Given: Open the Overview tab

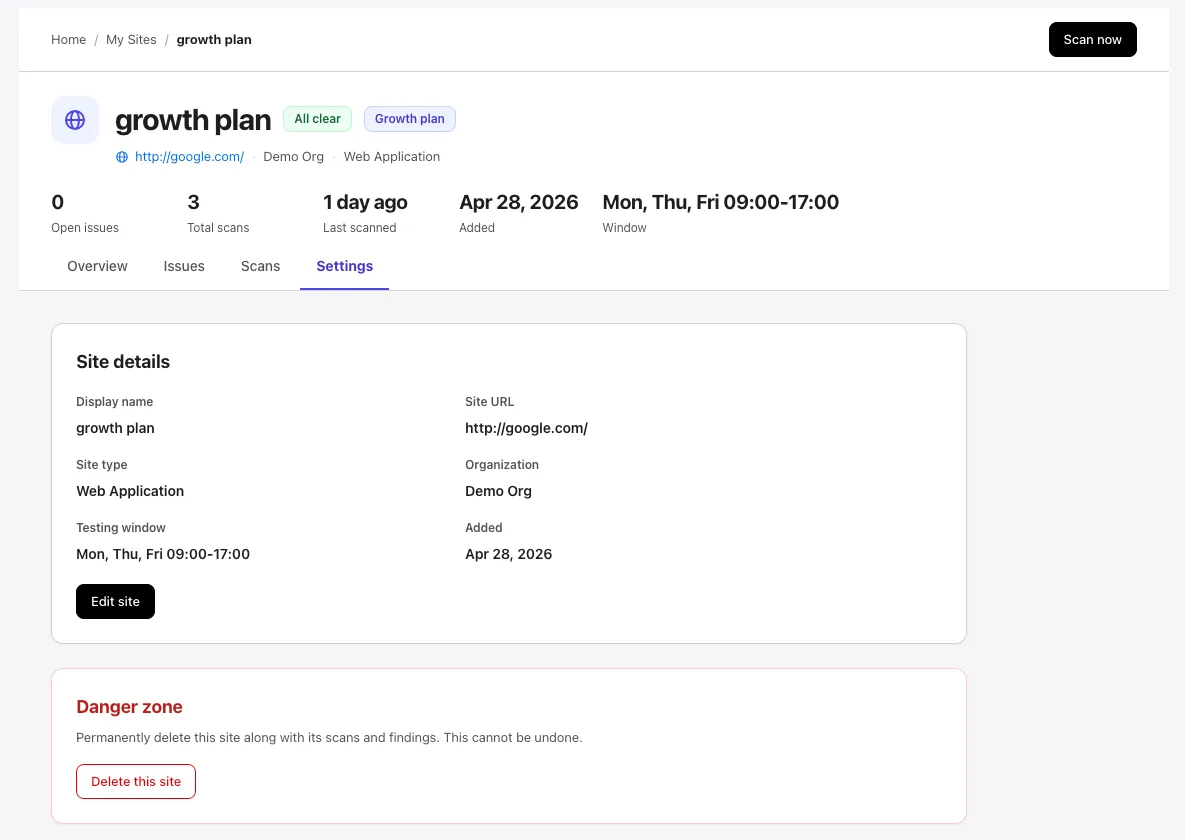Looking at the screenshot, I should [97, 266].
